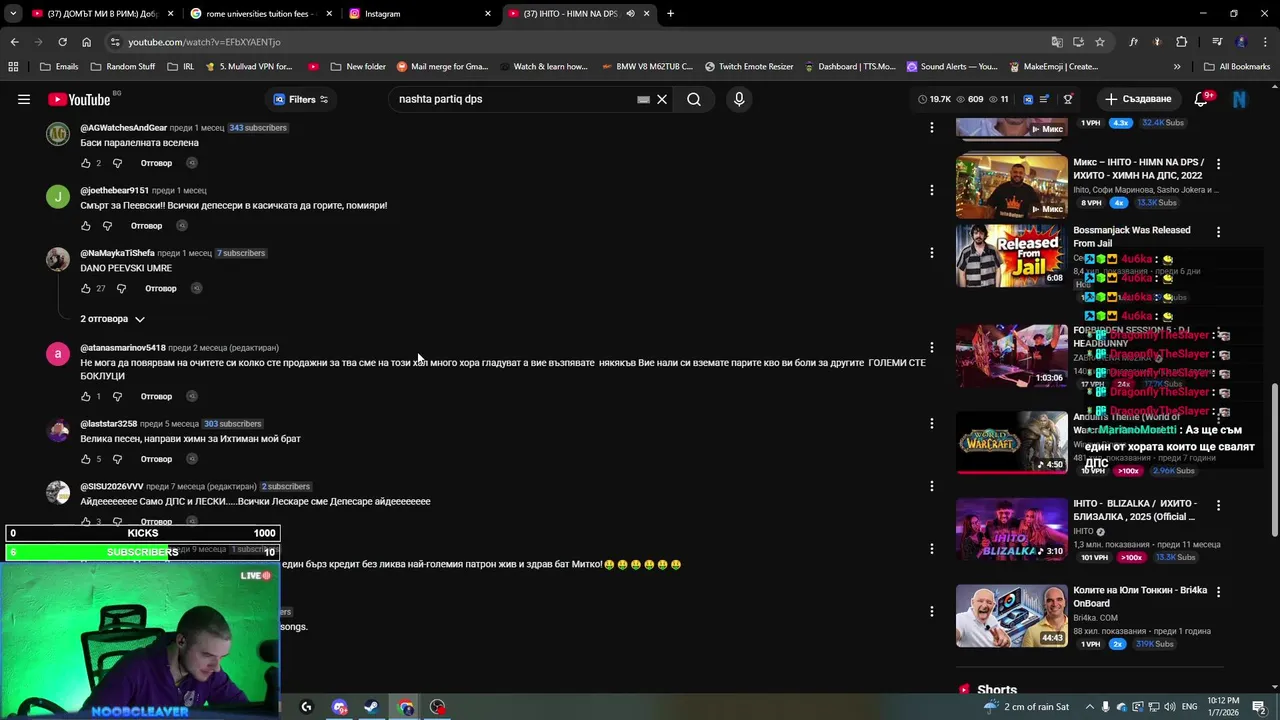
Task: Open the World of Warcraft video thumbnail
Action: click(x=1011, y=442)
